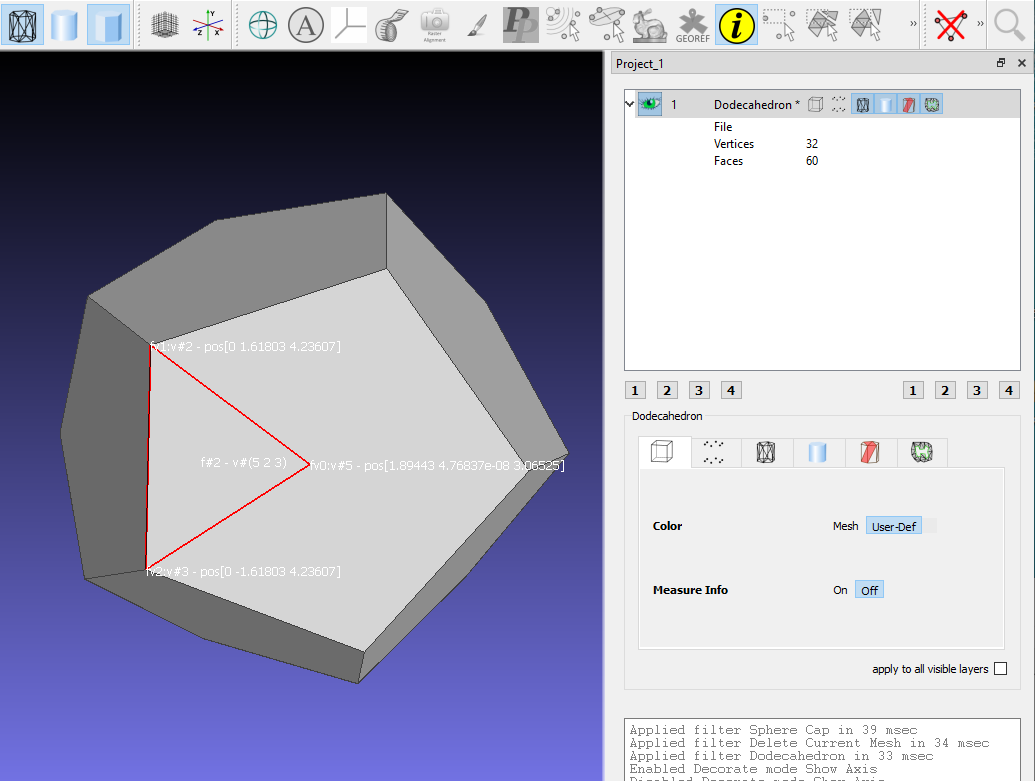Screen dimensions: 1035x781
Task: Click the Project_1 panel title
Action: 640,63
